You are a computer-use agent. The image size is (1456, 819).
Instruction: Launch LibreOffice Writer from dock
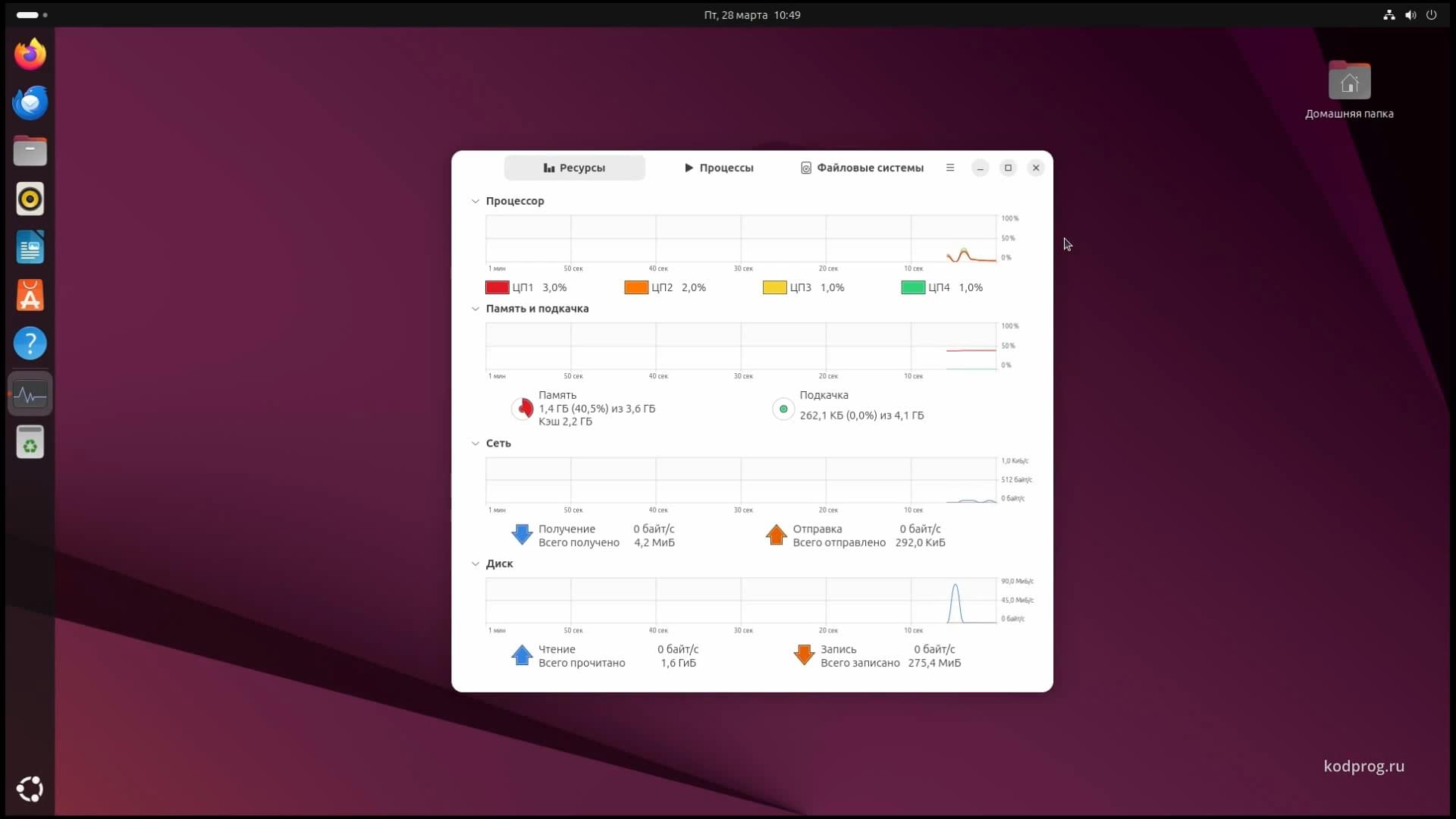tap(30, 247)
